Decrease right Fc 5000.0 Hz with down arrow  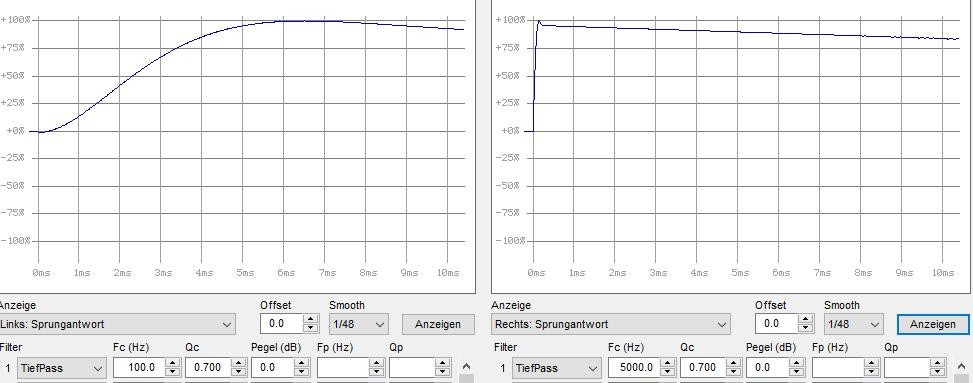[668, 372]
